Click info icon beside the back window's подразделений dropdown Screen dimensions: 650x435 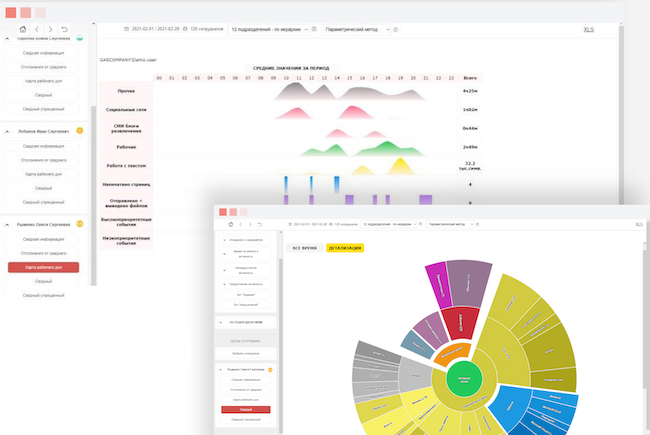(314, 29)
